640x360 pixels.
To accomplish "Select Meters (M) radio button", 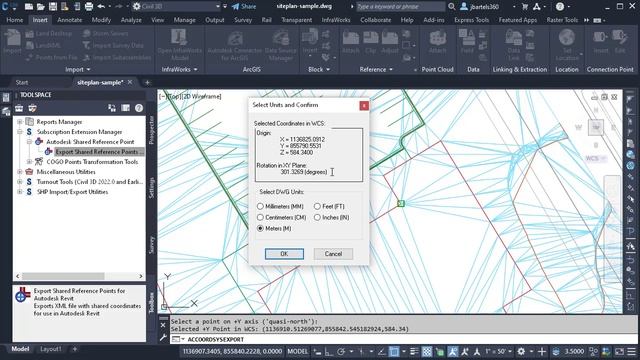I will (x=260, y=229).
